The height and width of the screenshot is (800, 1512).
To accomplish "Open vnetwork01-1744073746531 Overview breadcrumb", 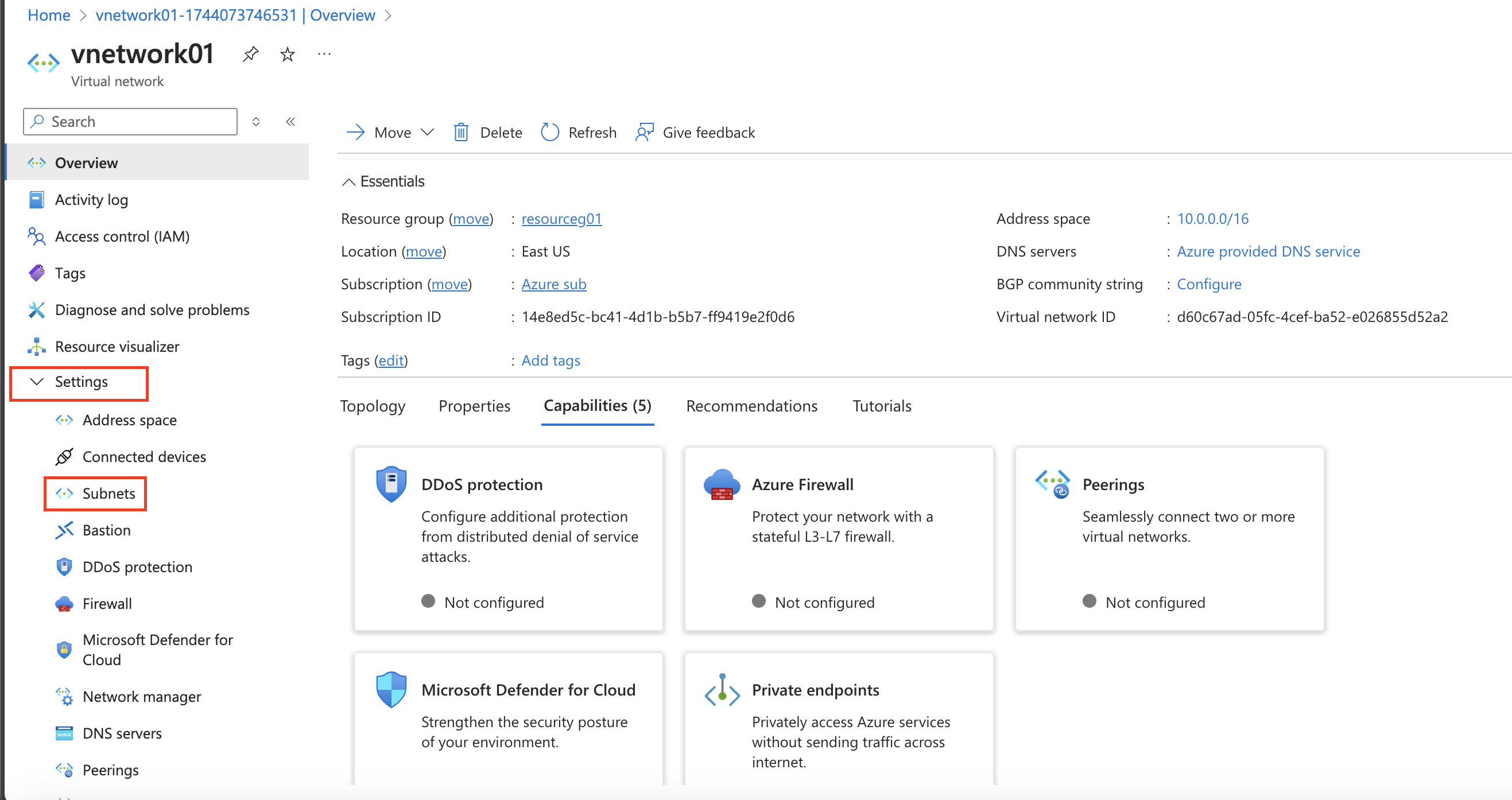I will click(x=235, y=15).
